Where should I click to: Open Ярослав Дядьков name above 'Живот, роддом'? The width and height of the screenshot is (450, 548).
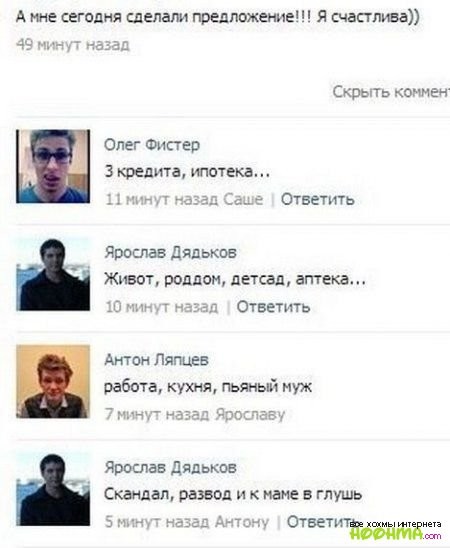(170, 252)
